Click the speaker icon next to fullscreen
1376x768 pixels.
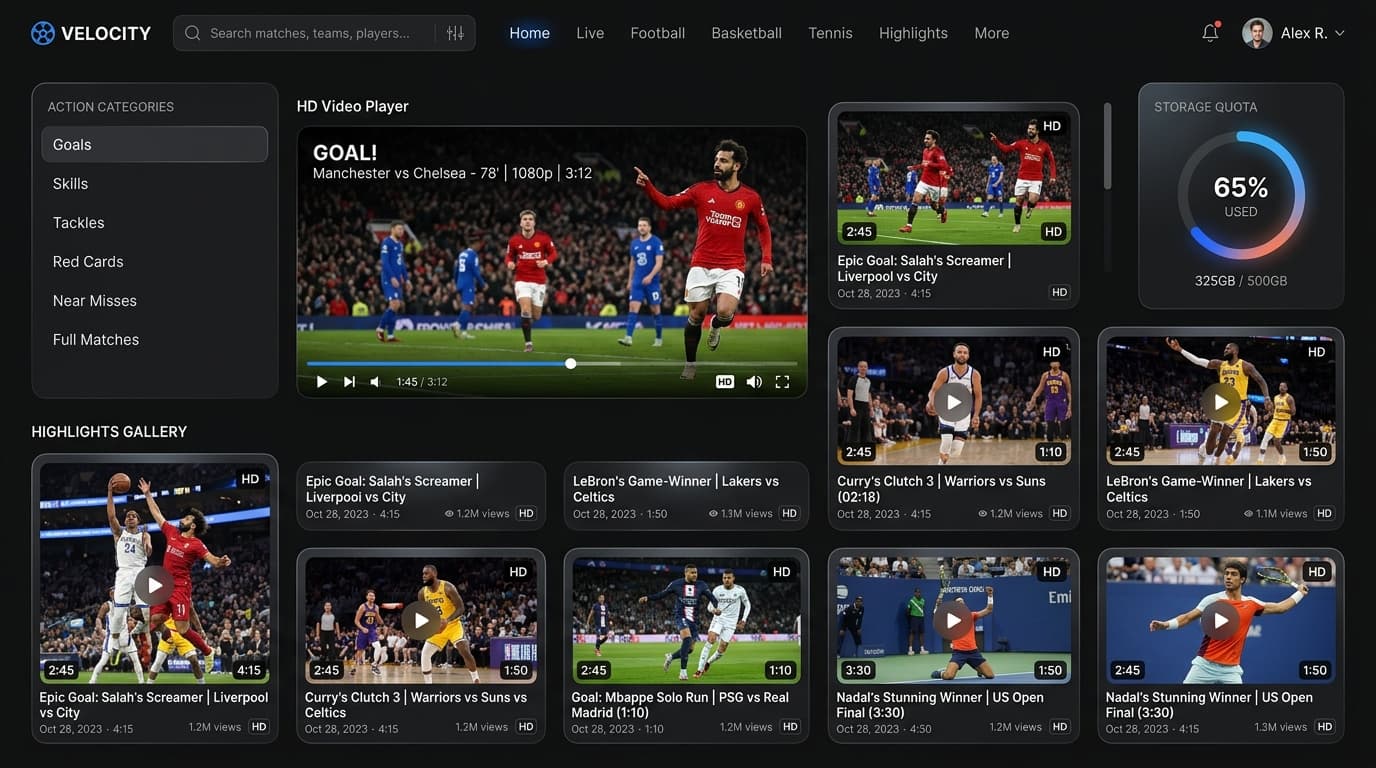[754, 382]
